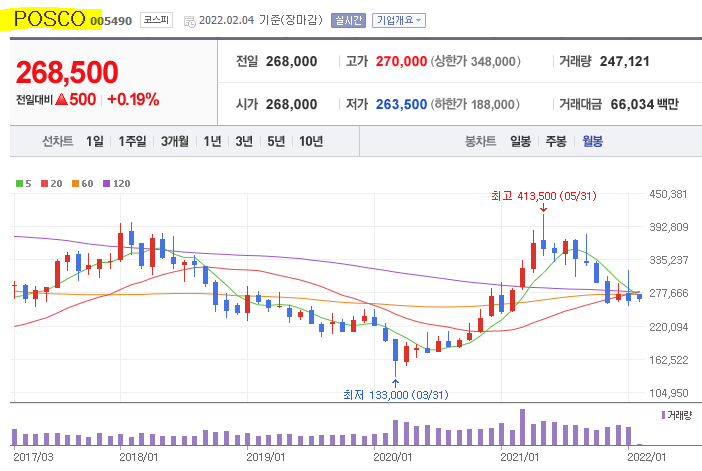Click the +0.19% change rate

(133, 99)
